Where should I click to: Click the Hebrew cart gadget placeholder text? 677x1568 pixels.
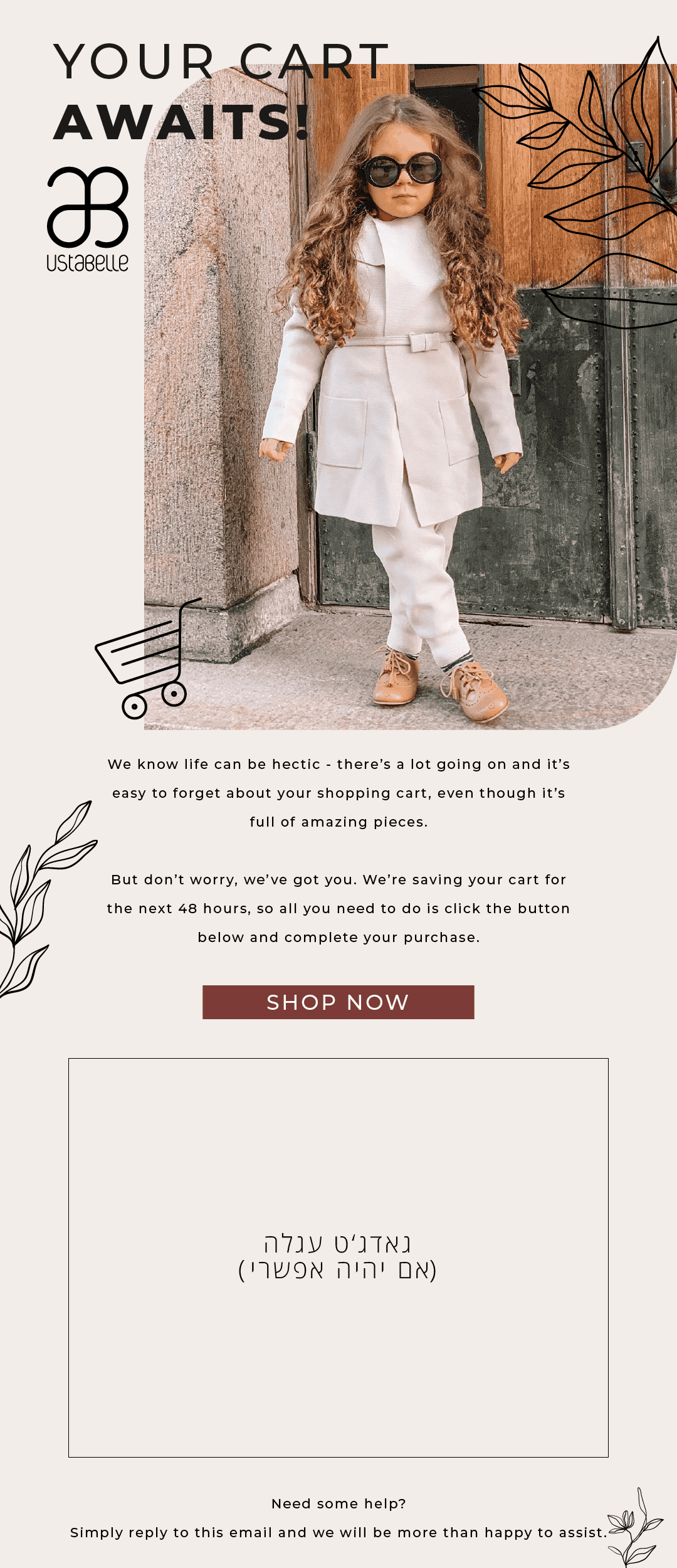338,1256
